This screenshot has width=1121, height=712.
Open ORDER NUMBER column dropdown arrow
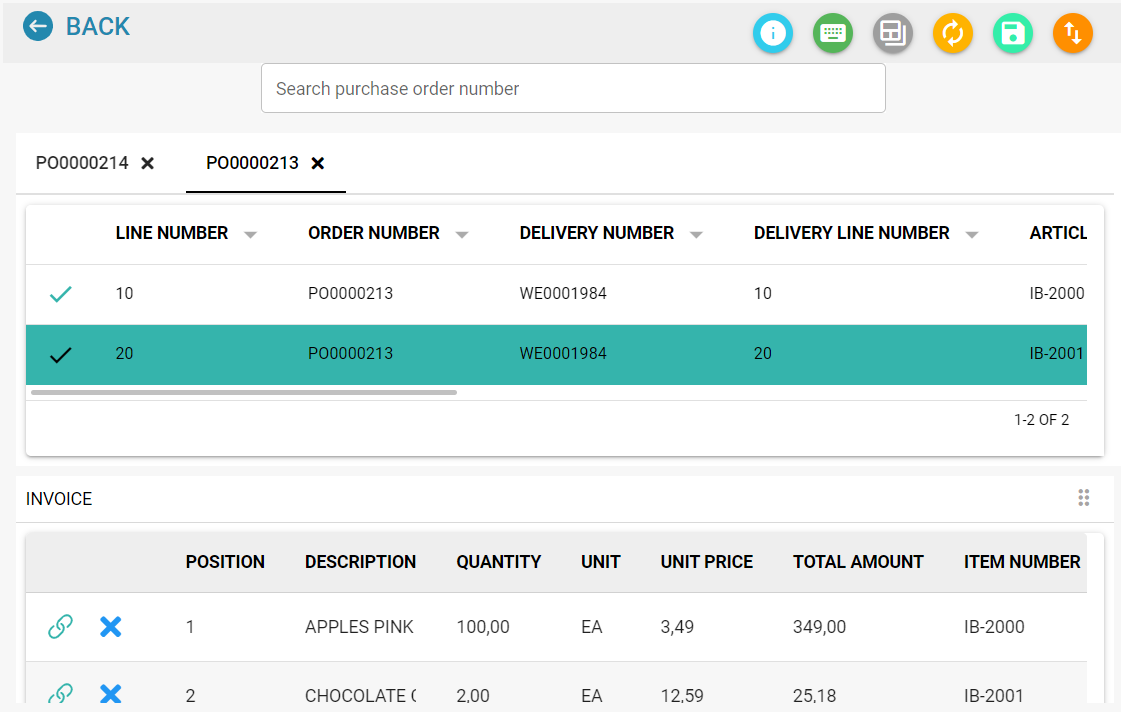tap(462, 234)
